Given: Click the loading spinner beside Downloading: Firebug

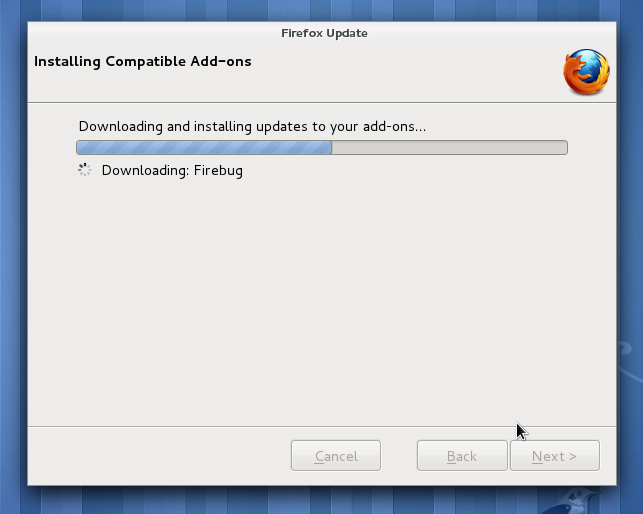Looking at the screenshot, I should pos(84,170).
